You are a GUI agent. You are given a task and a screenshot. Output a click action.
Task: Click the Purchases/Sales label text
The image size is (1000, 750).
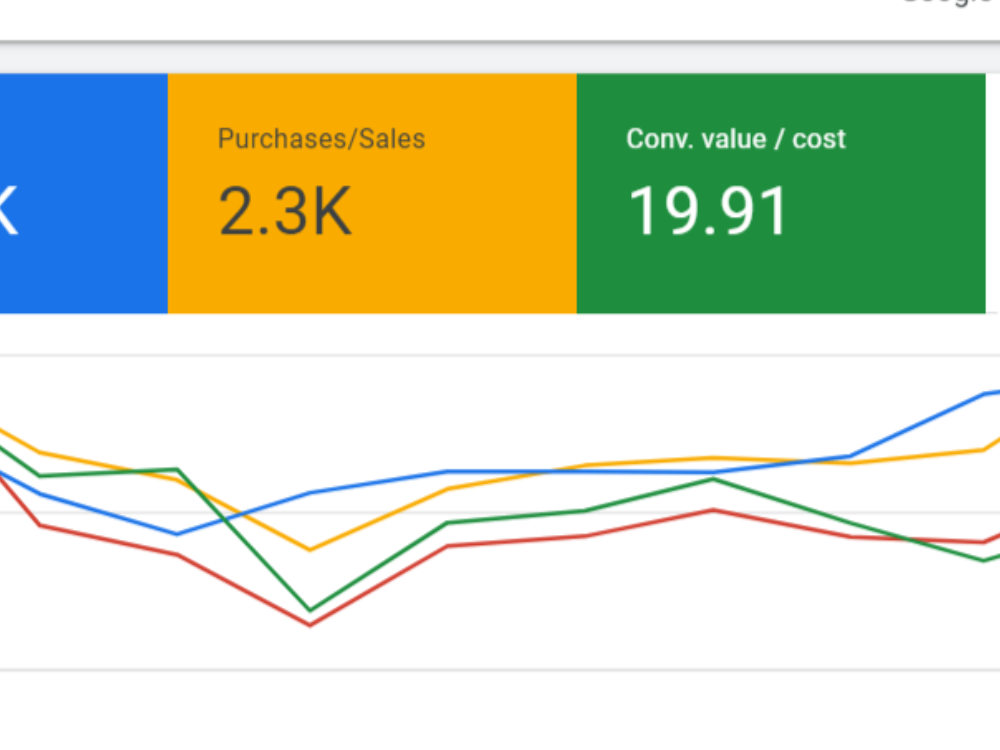tap(321, 138)
